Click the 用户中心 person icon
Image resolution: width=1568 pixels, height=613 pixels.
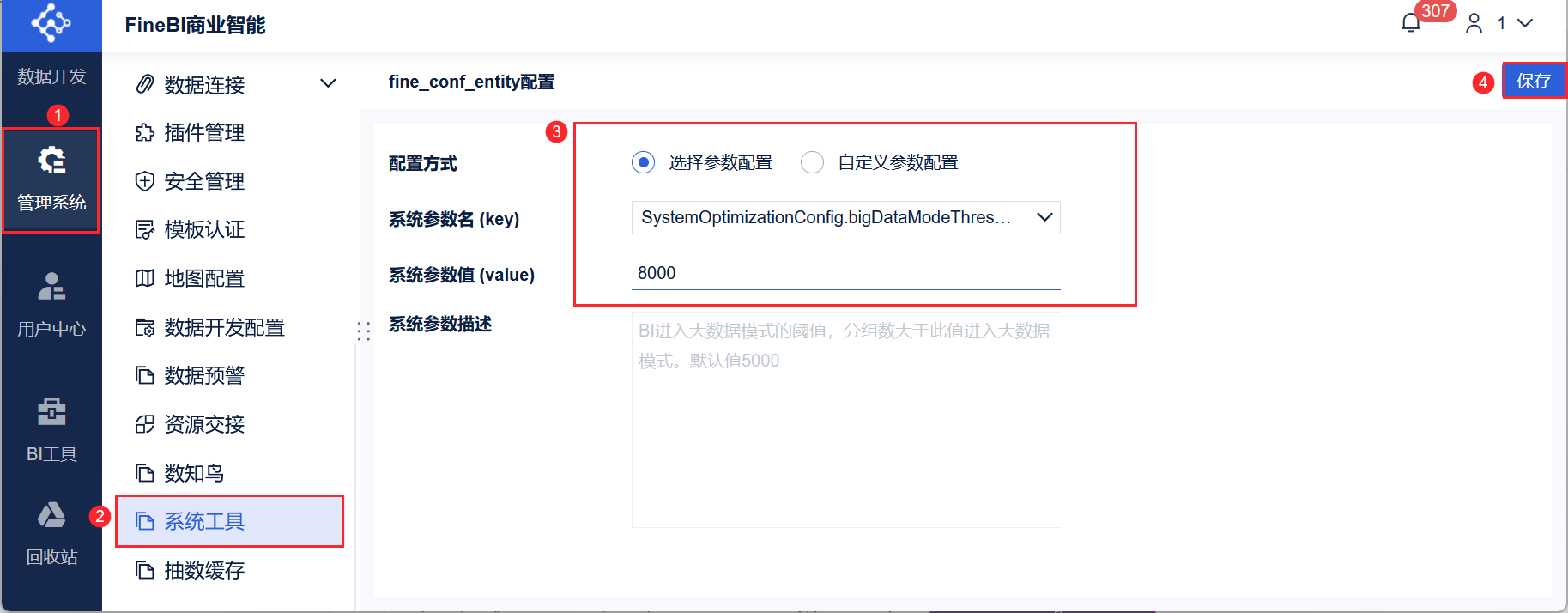coord(51,286)
